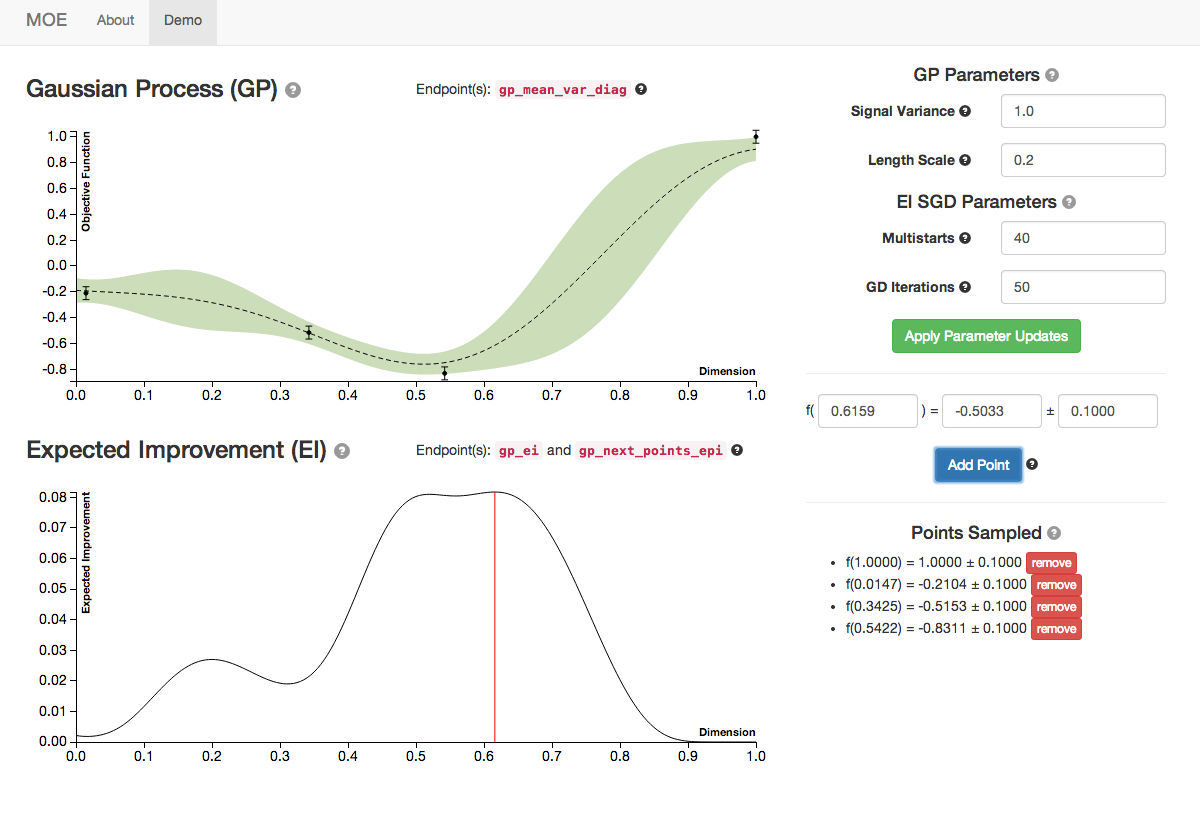1200x831 pixels.
Task: Click the Expected Improvement (EI) heading
Action: click(177, 450)
